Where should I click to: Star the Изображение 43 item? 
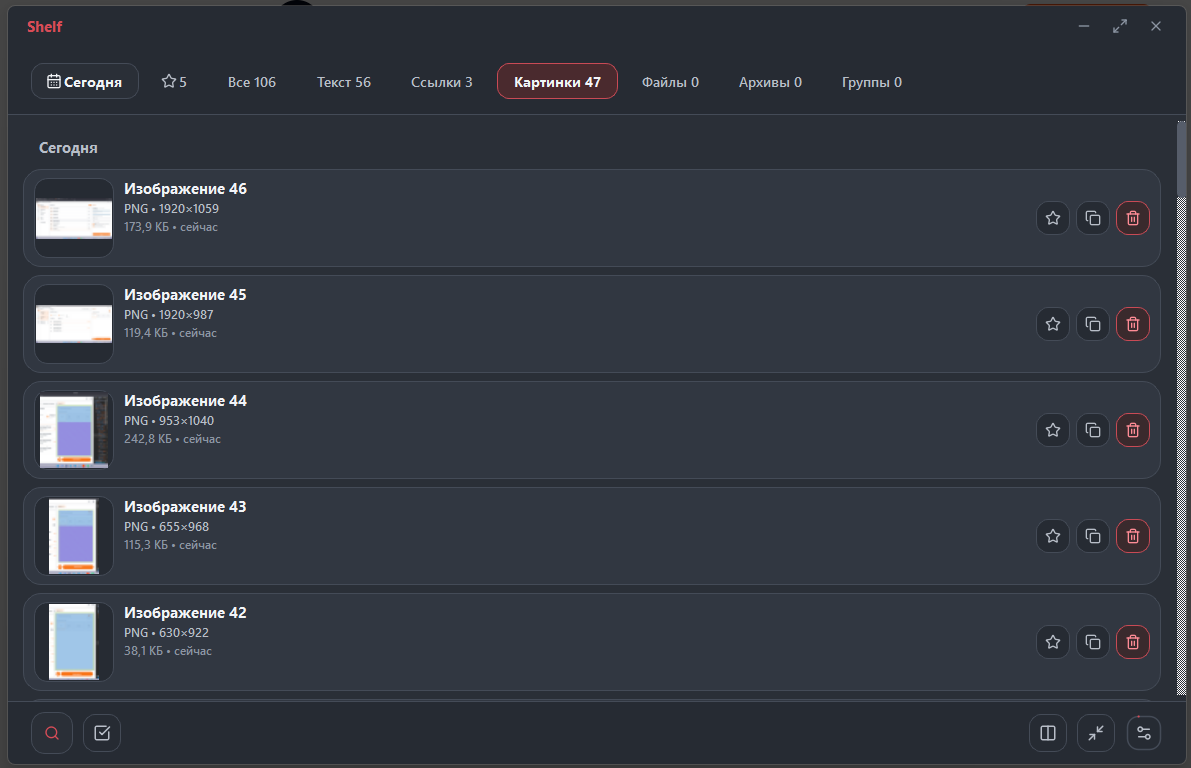(1053, 536)
